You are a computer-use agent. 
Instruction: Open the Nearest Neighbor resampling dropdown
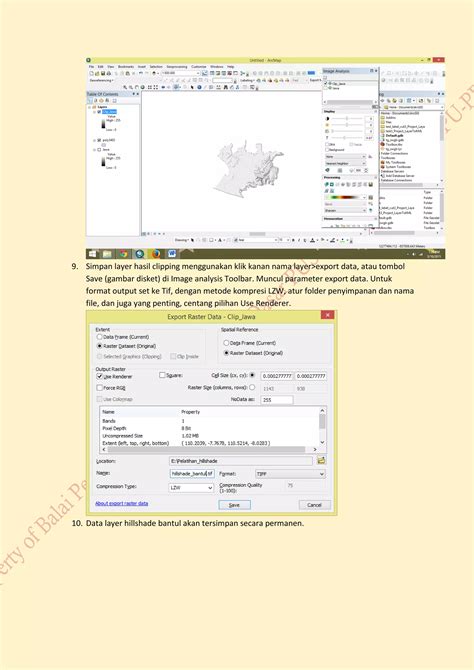click(x=346, y=164)
